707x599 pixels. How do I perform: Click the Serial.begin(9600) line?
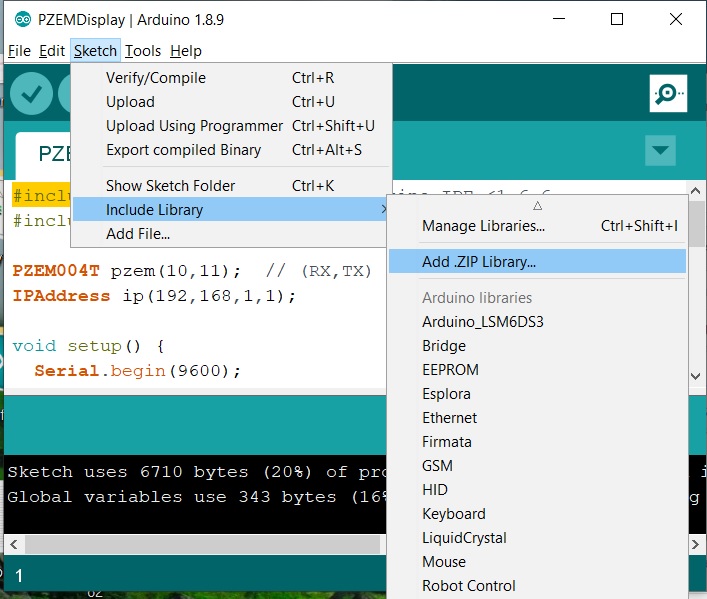(138, 371)
